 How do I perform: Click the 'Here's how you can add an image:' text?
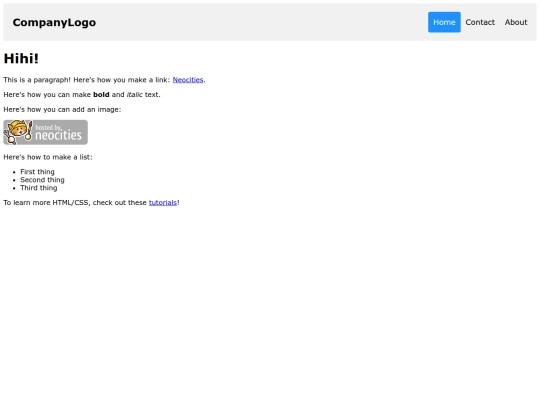(x=62, y=110)
